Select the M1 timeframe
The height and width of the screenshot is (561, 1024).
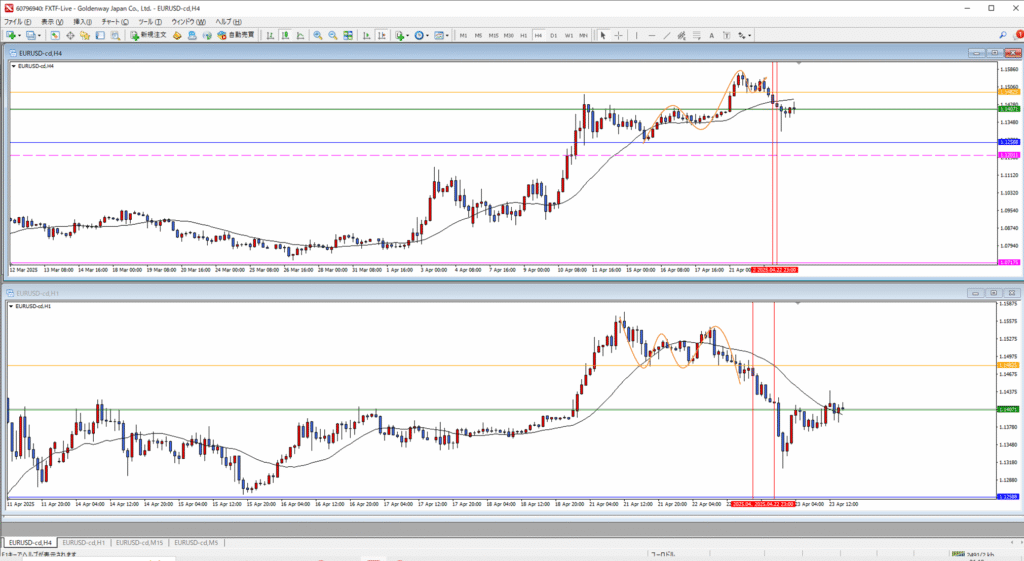click(463, 35)
